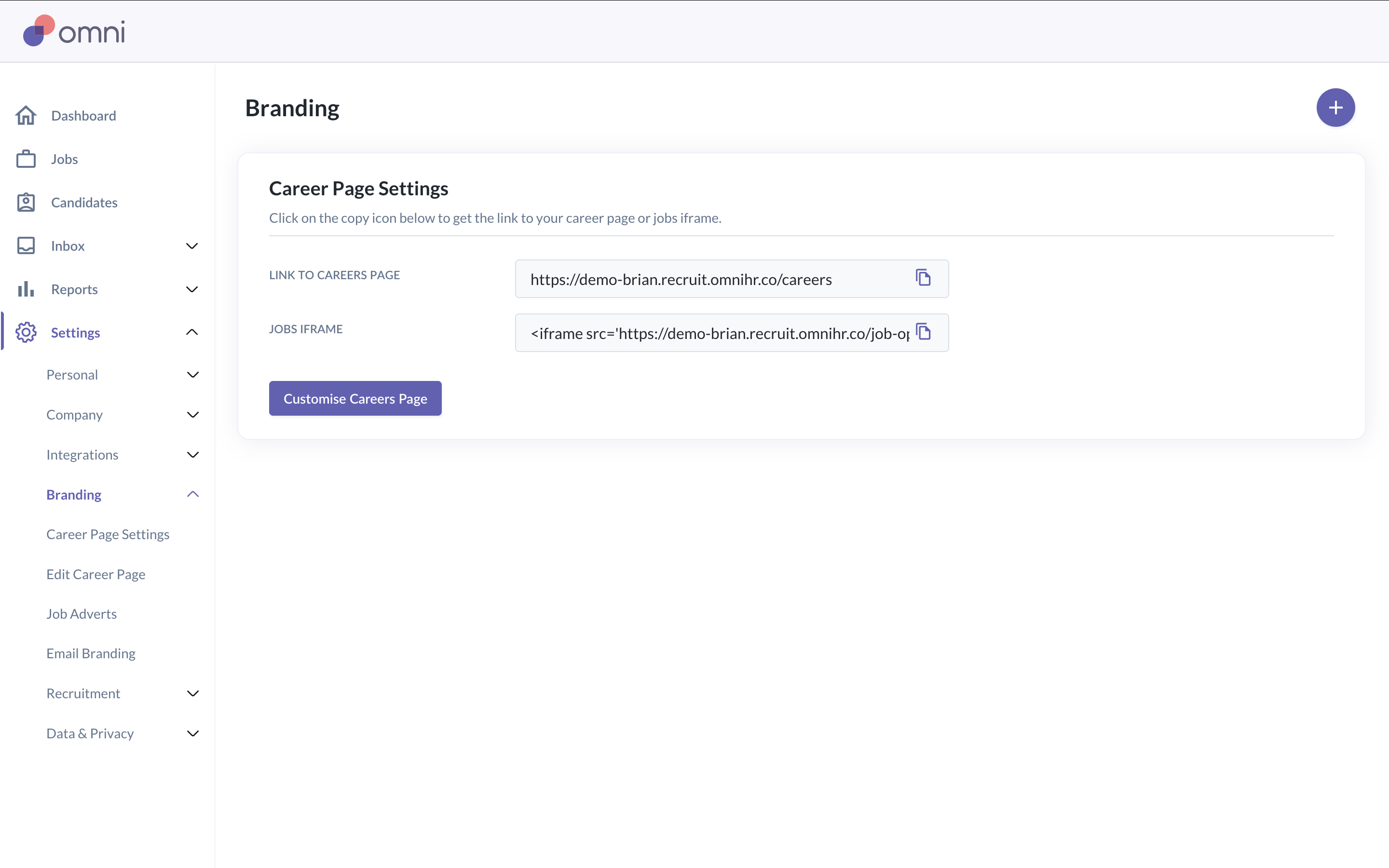Expand the Reports submenu chevron
This screenshot has width=1389, height=868.
[x=192, y=289]
